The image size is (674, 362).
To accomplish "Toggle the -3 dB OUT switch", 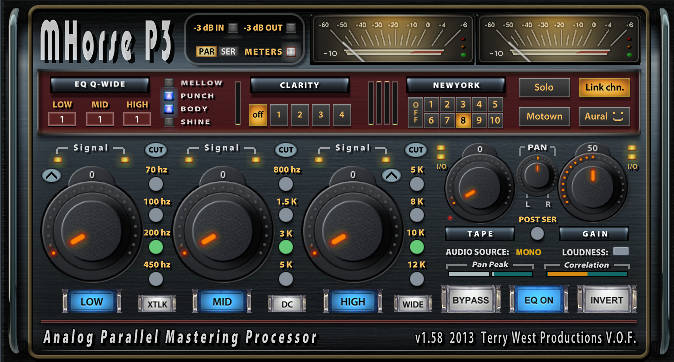I will pyautogui.click(x=291, y=28).
